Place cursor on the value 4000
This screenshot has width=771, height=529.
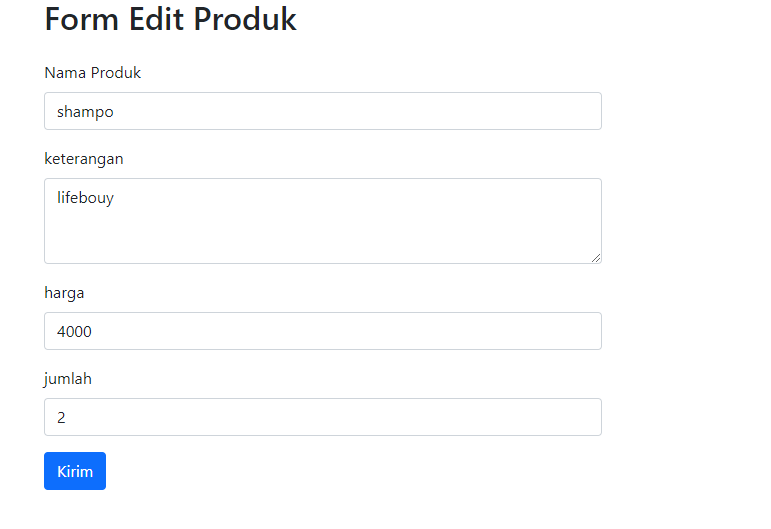pos(74,332)
